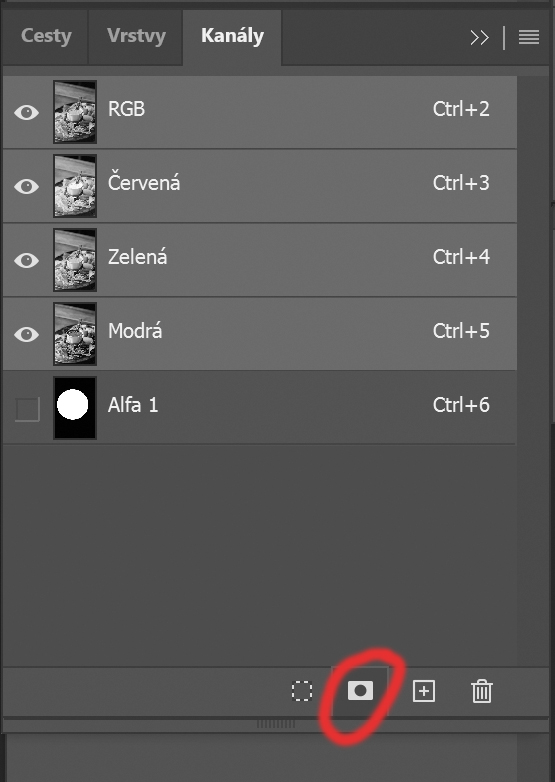This screenshot has height=782, width=555.
Task: Toggle visibility of Červená channel
Action: coord(26,186)
